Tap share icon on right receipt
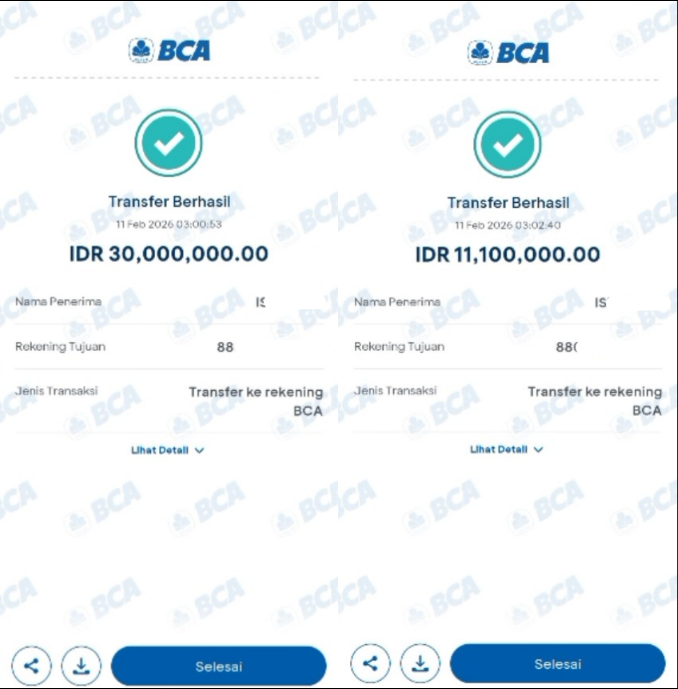This screenshot has width=678, height=689. tap(370, 664)
